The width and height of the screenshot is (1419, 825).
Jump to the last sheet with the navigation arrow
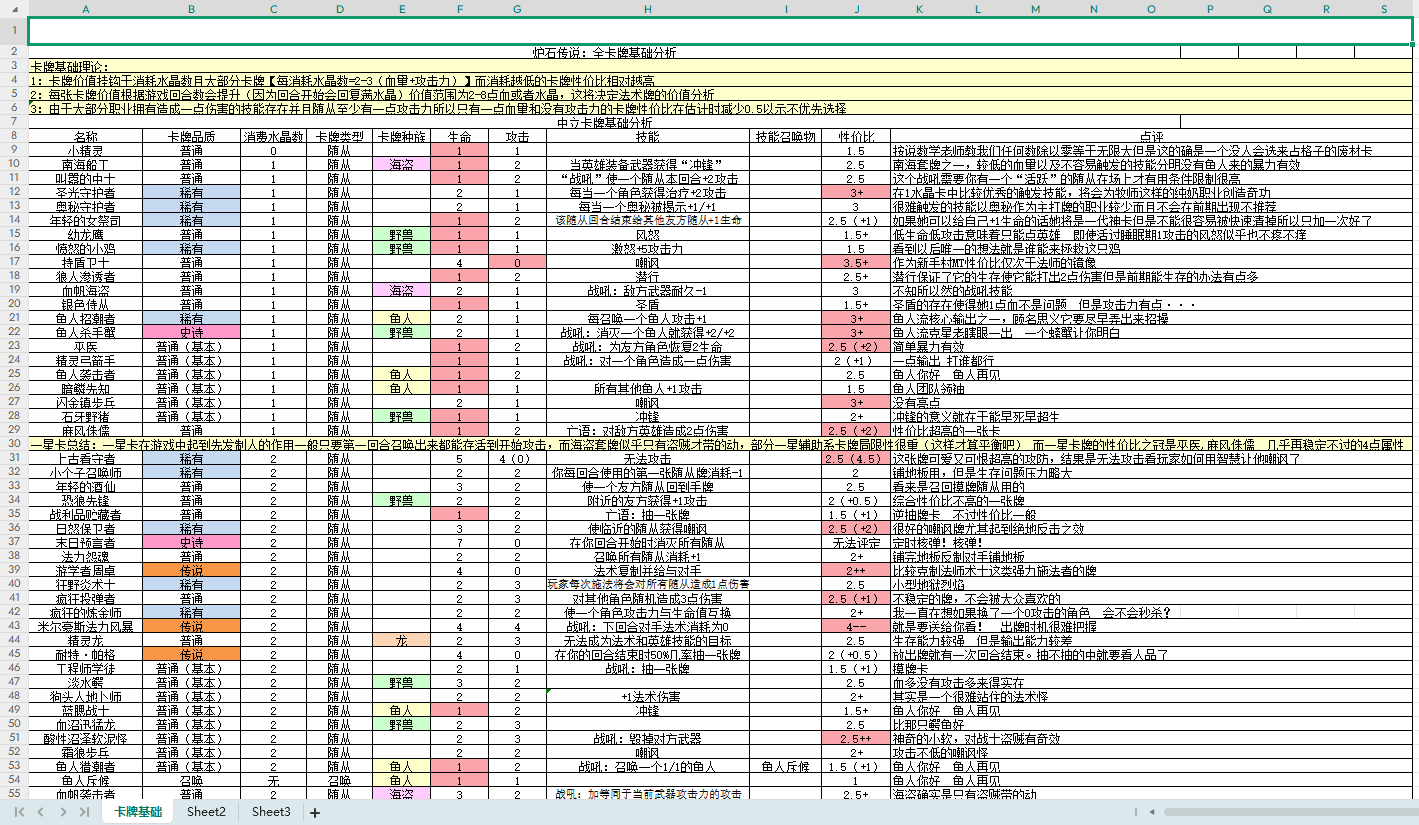pos(83,812)
